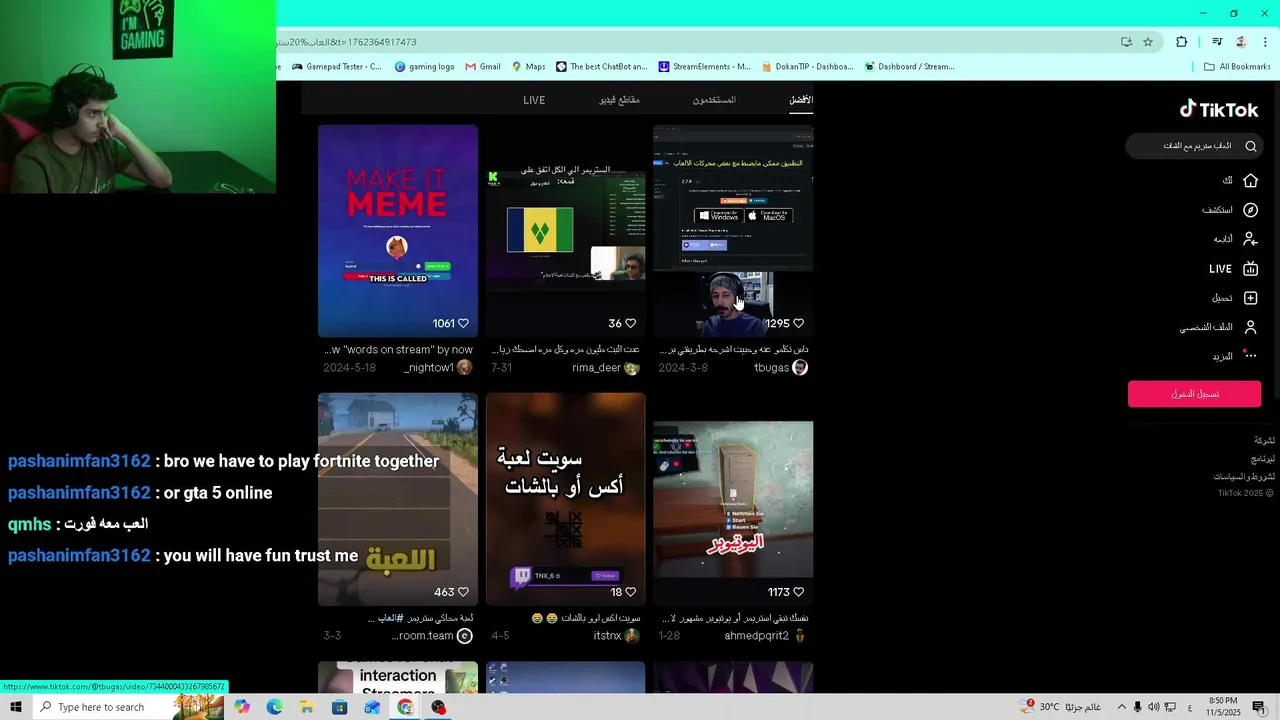
Task: Open the Gamepad Tester bookmark
Action: [x=337, y=67]
